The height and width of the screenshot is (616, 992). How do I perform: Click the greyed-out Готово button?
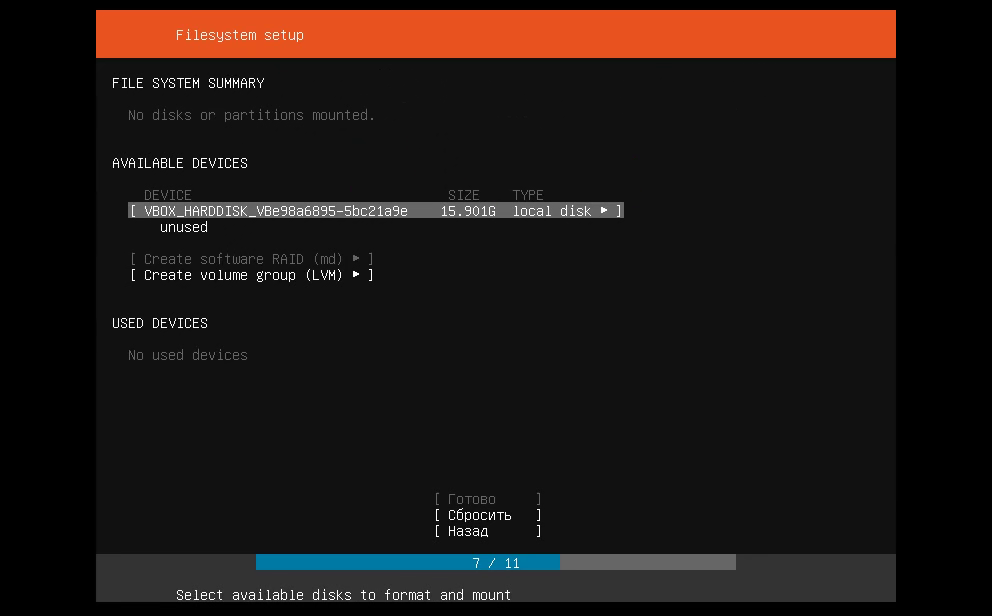[x=487, y=499]
